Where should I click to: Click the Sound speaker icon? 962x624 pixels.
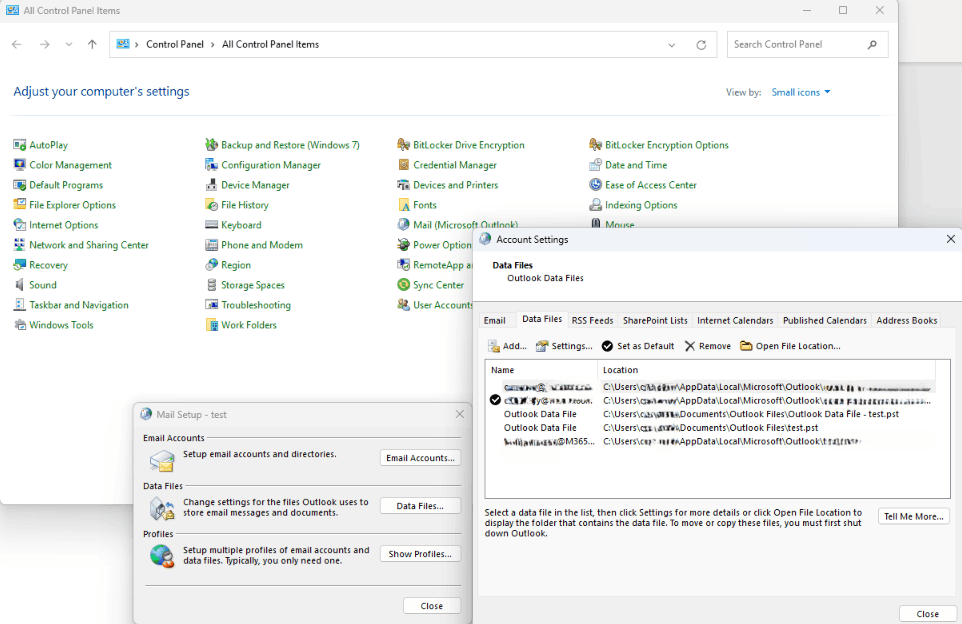point(20,285)
